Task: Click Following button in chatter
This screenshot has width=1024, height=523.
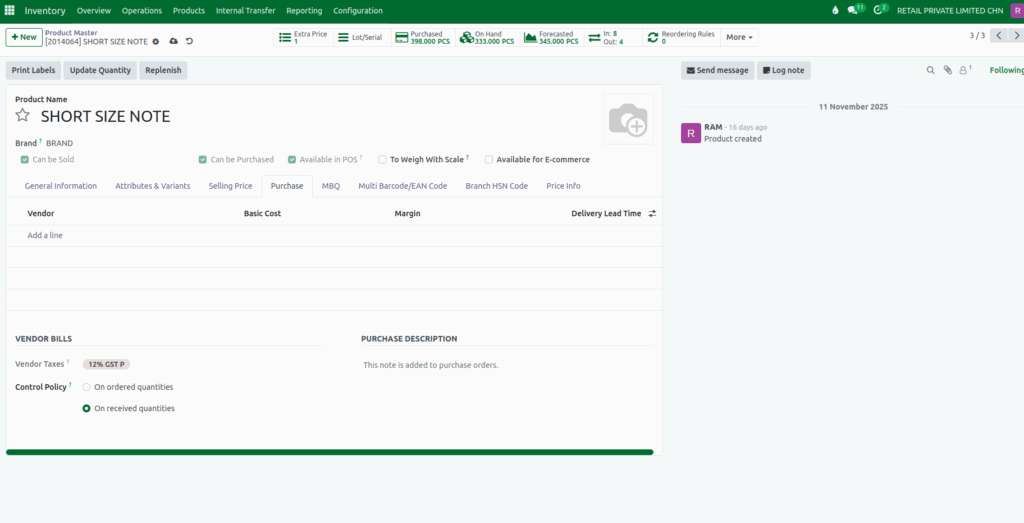Action: pyautogui.click(x=1006, y=71)
